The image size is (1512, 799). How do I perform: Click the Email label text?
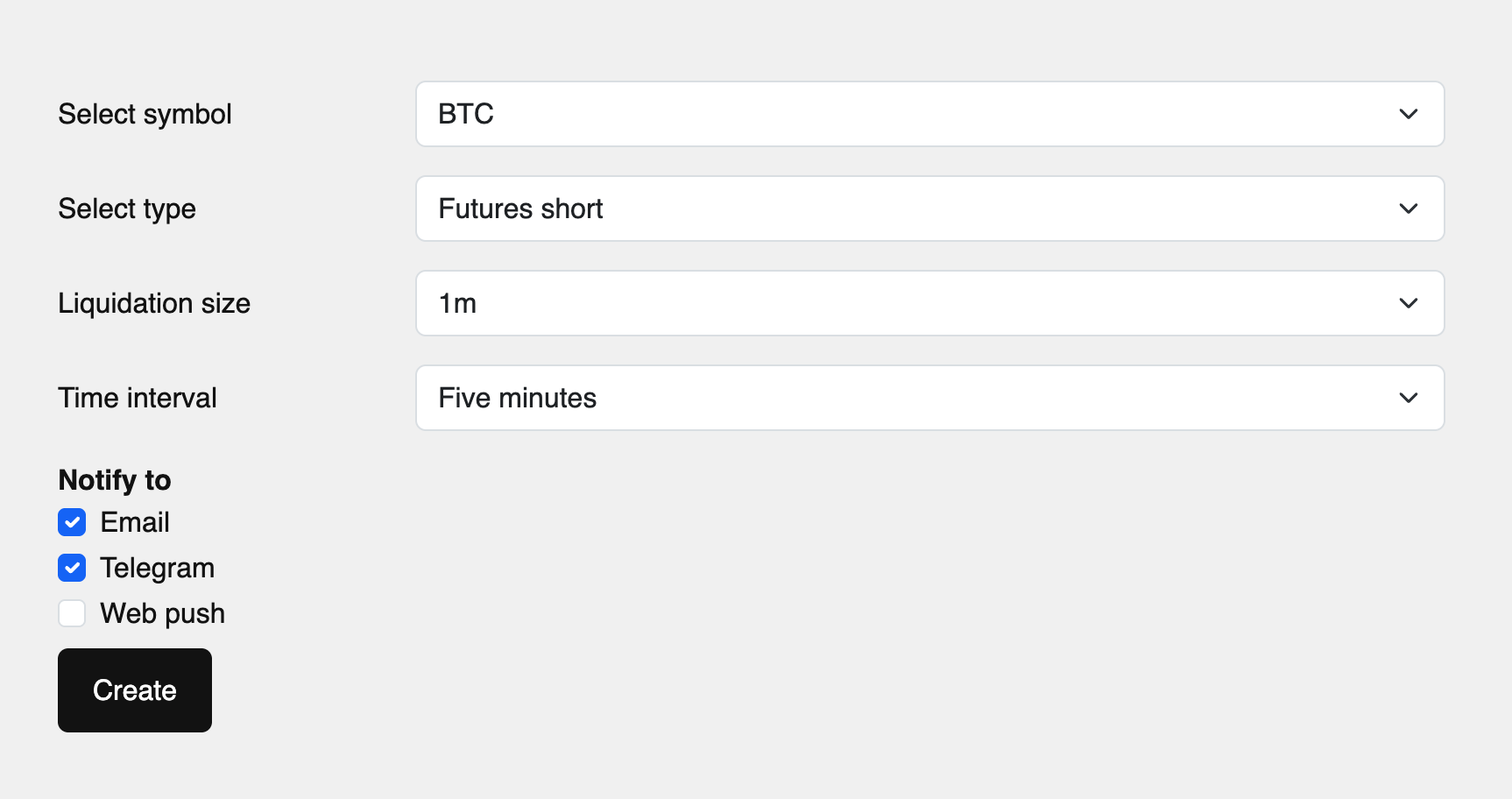(x=135, y=522)
